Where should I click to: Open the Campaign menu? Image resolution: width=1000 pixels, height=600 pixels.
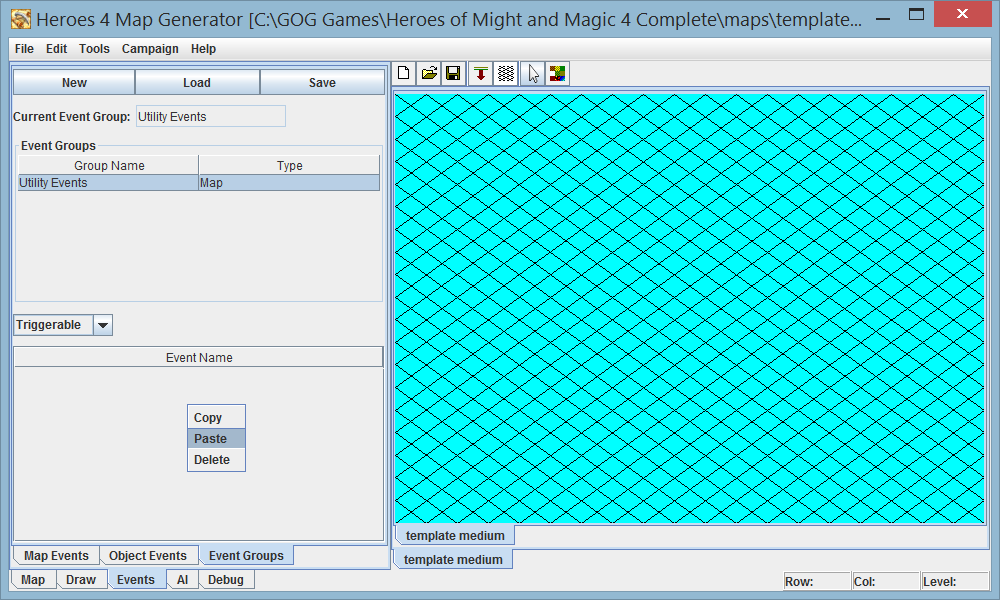150,48
